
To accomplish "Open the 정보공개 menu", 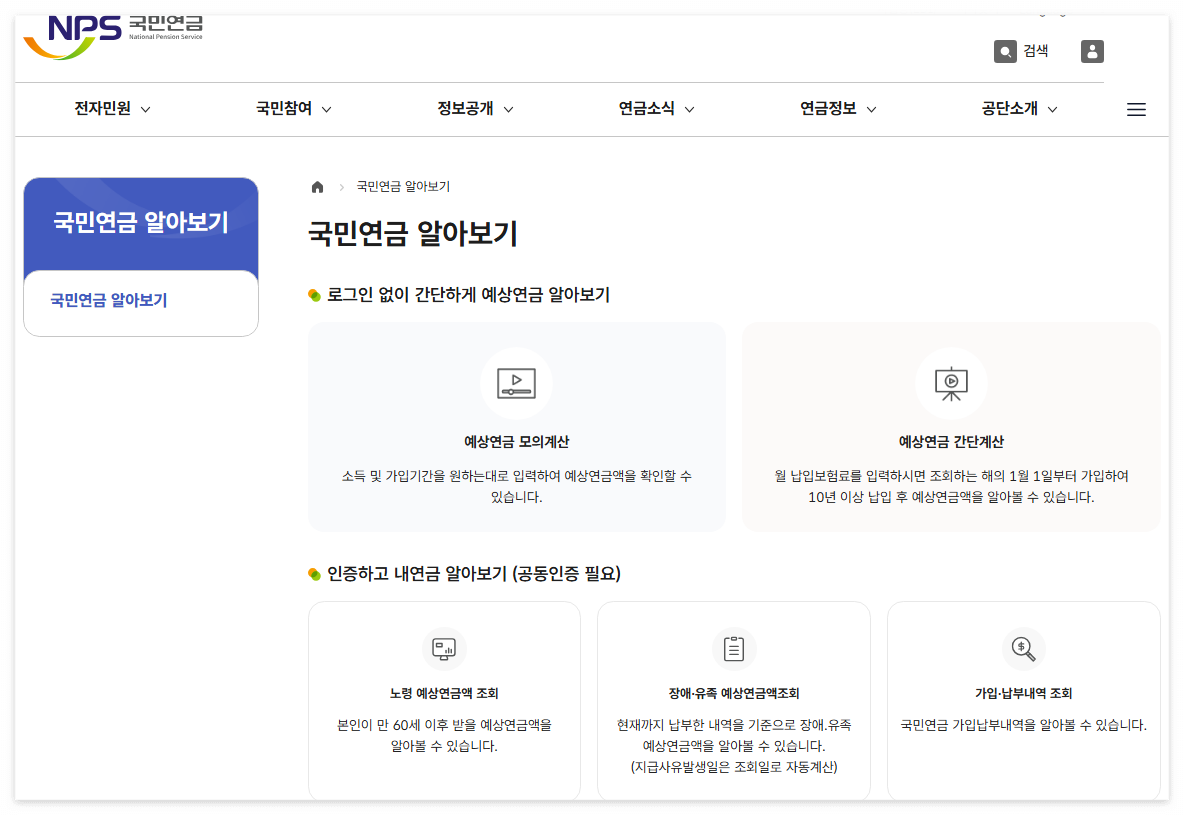I will (465, 109).
